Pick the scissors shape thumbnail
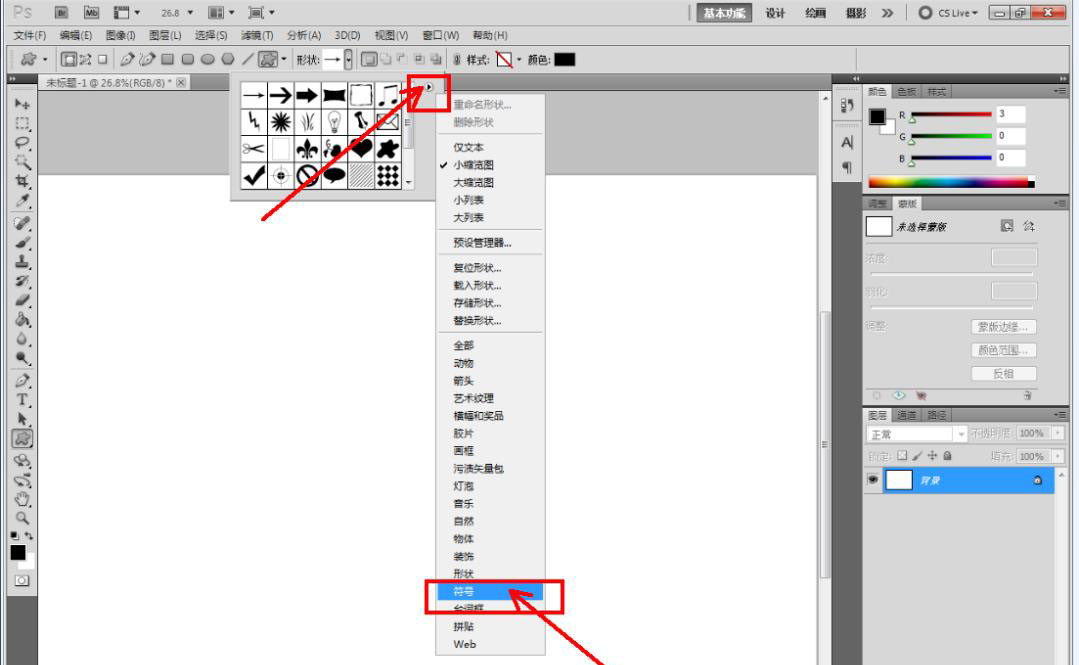The image size is (1079, 665). point(253,149)
